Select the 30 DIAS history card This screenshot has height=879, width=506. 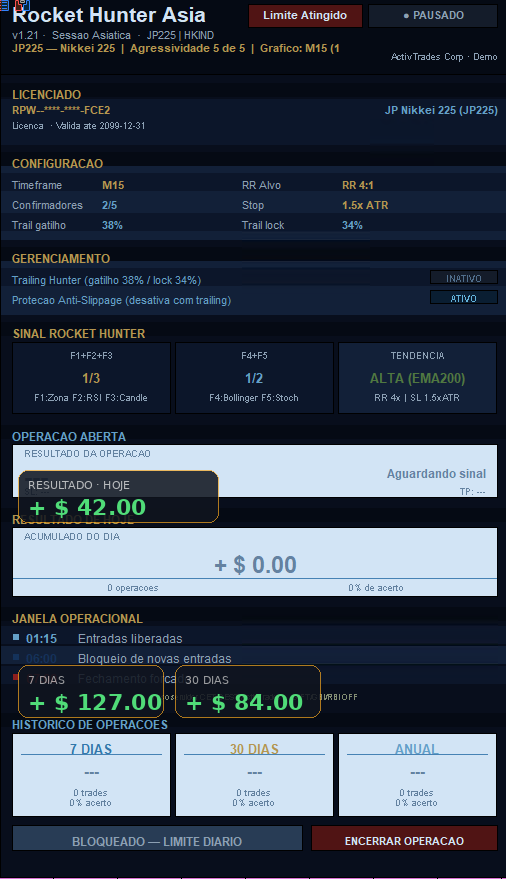point(254,775)
